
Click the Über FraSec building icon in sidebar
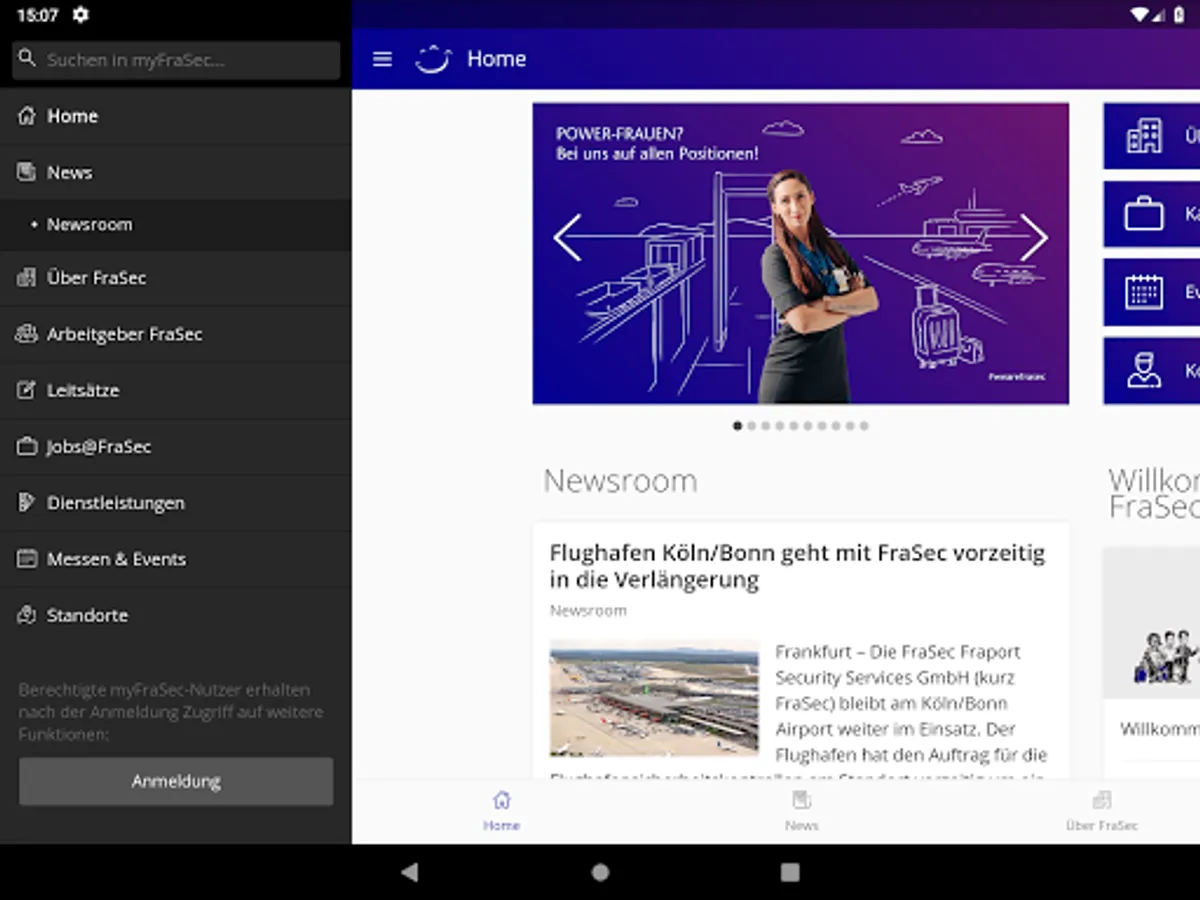click(27, 278)
